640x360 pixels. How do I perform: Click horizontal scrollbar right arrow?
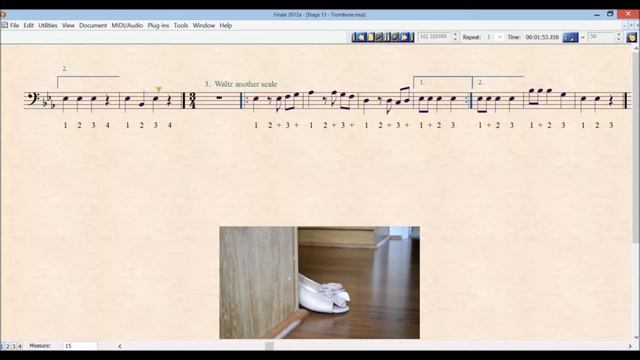point(630,346)
